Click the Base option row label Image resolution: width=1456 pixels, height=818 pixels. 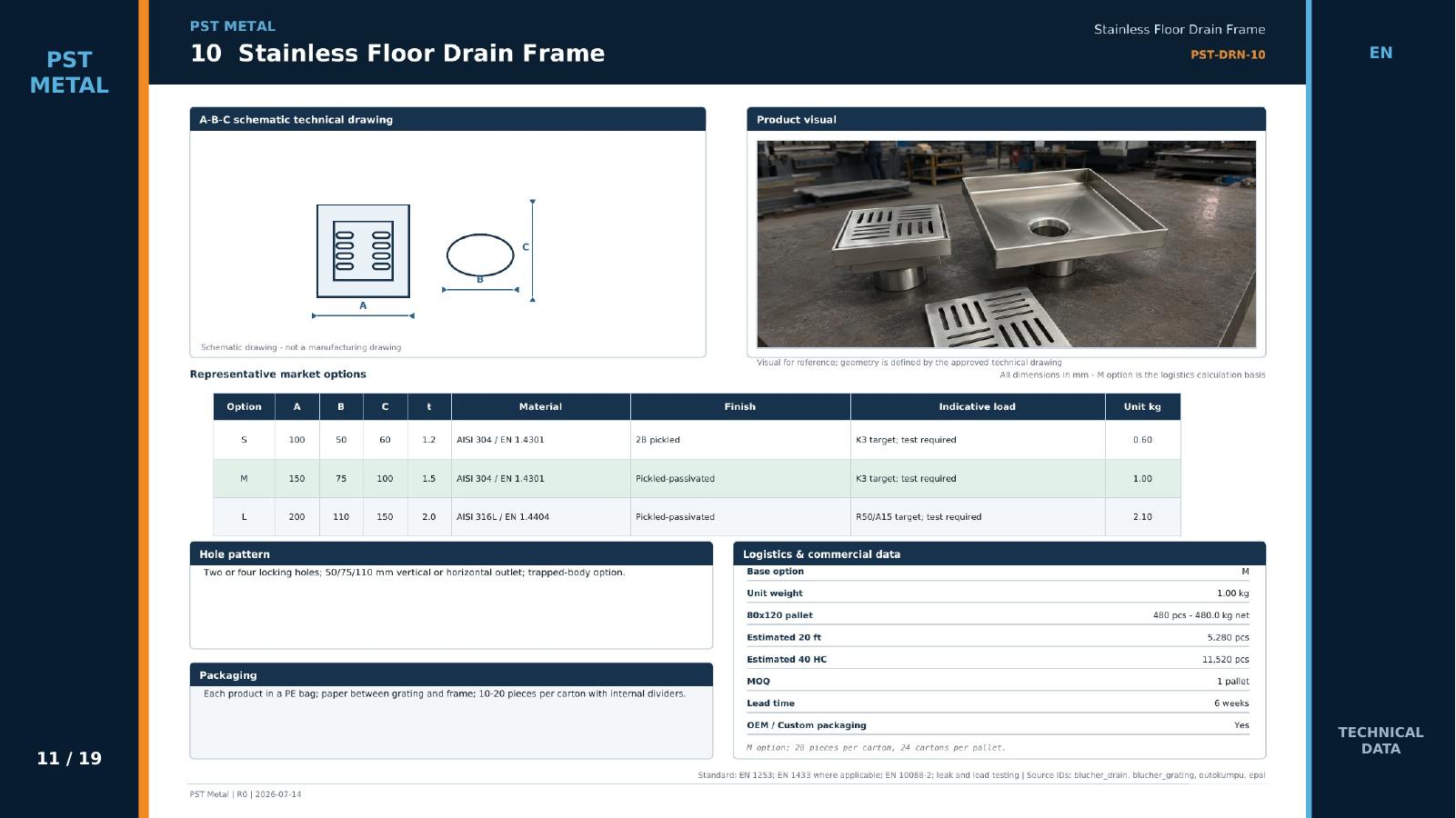point(775,572)
